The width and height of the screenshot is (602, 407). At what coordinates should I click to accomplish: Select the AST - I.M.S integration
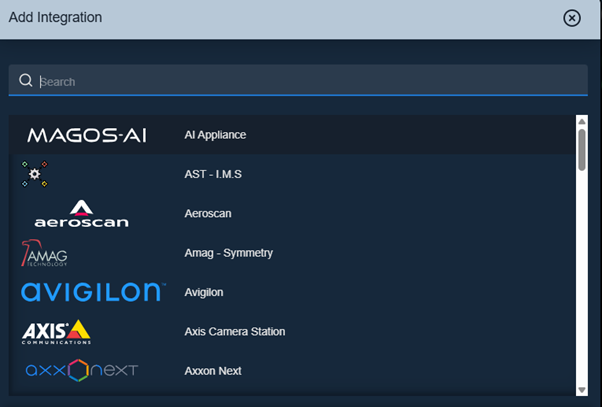tap(292, 174)
